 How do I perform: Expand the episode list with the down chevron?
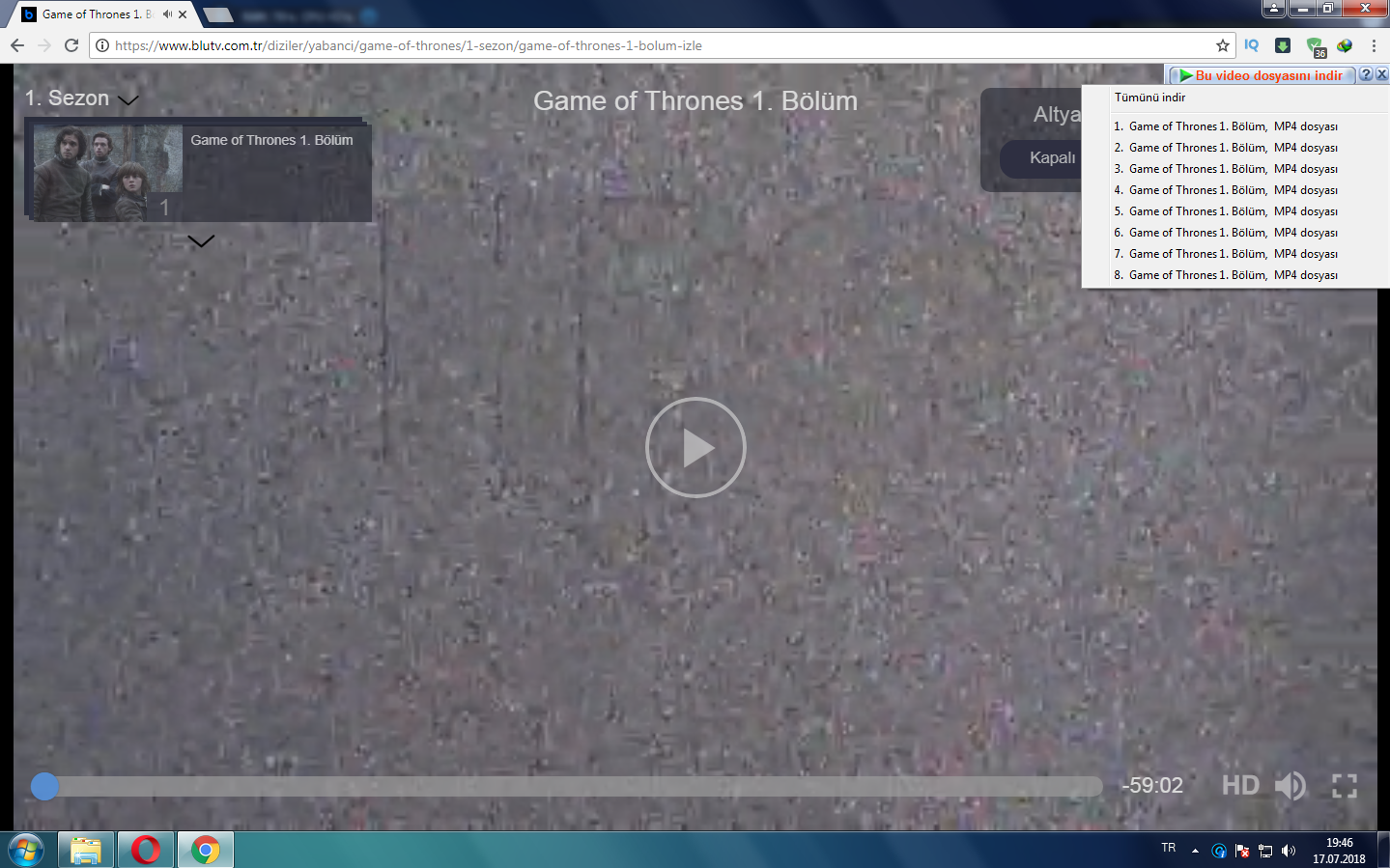coord(201,241)
